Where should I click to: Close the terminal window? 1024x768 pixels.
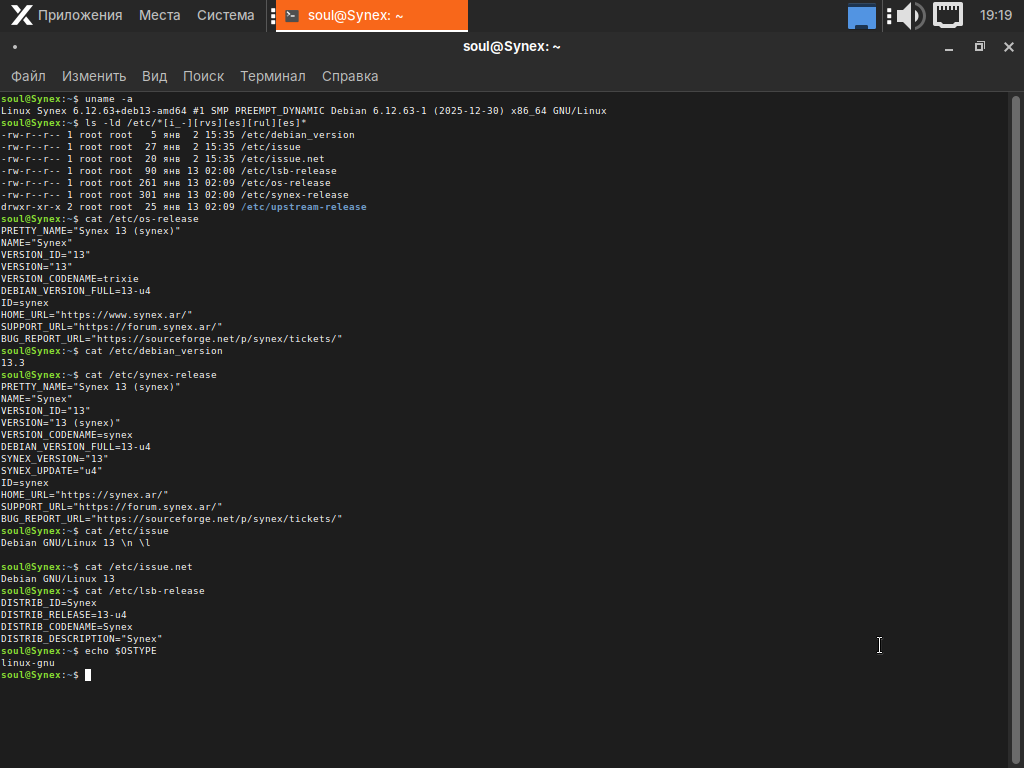[x=1008, y=47]
